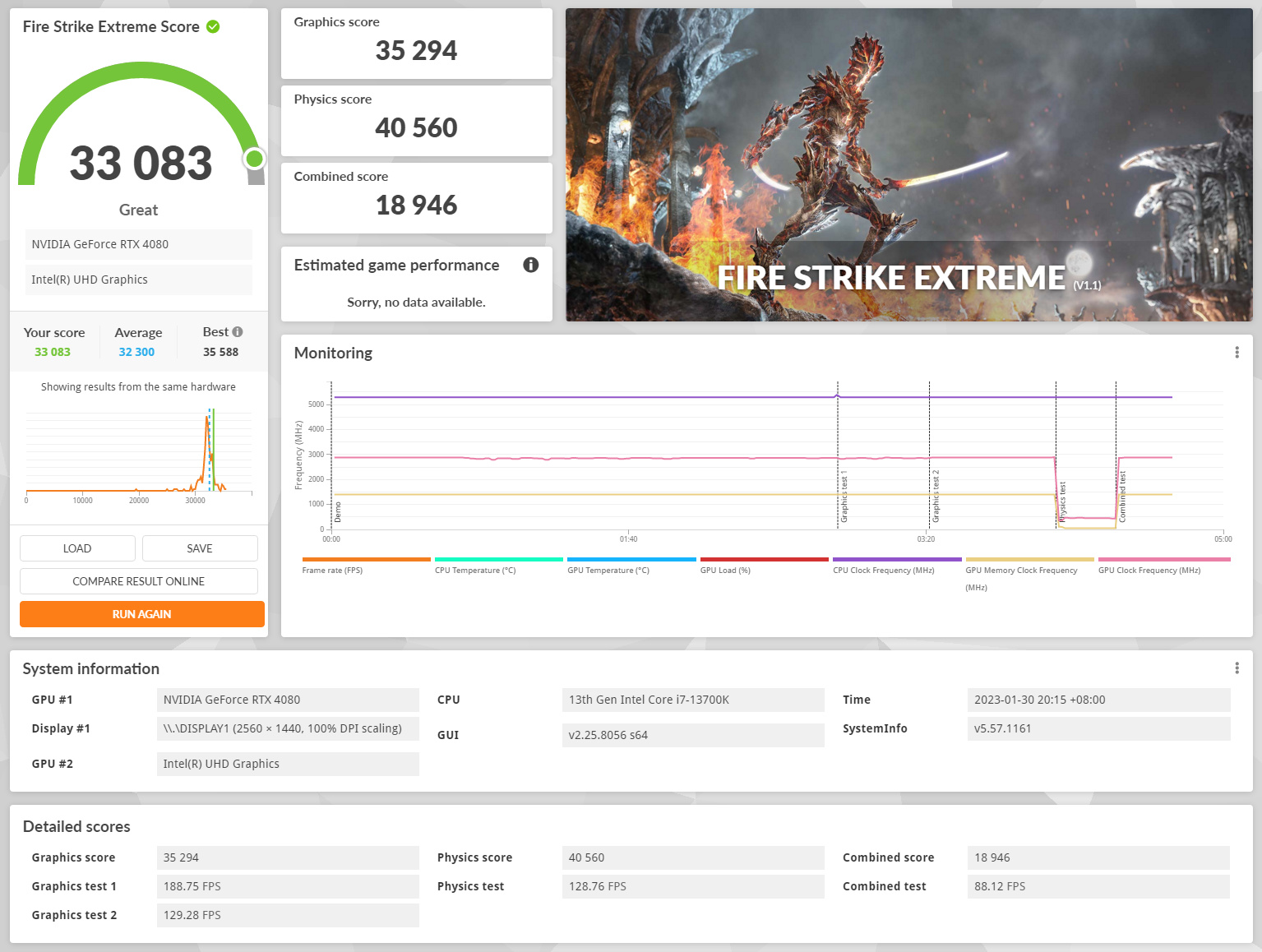Select the Graphics test 2 chart marker
The height and width of the screenshot is (952, 1262).
coord(936,497)
